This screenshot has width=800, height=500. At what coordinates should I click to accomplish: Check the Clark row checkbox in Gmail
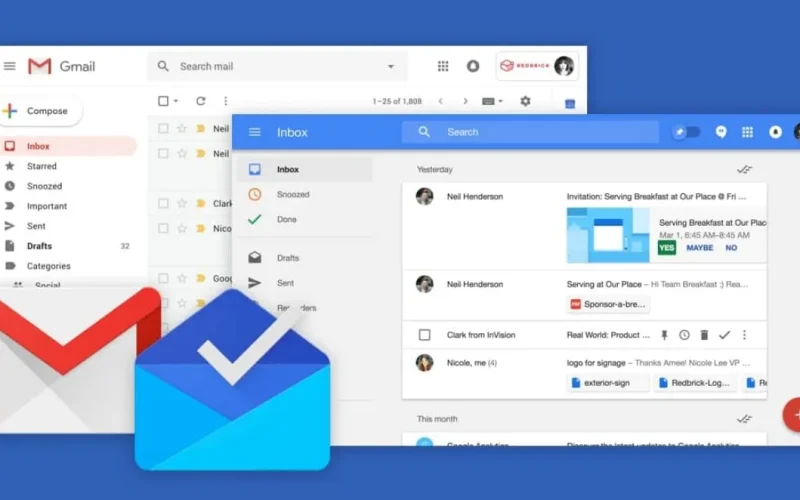pos(163,204)
